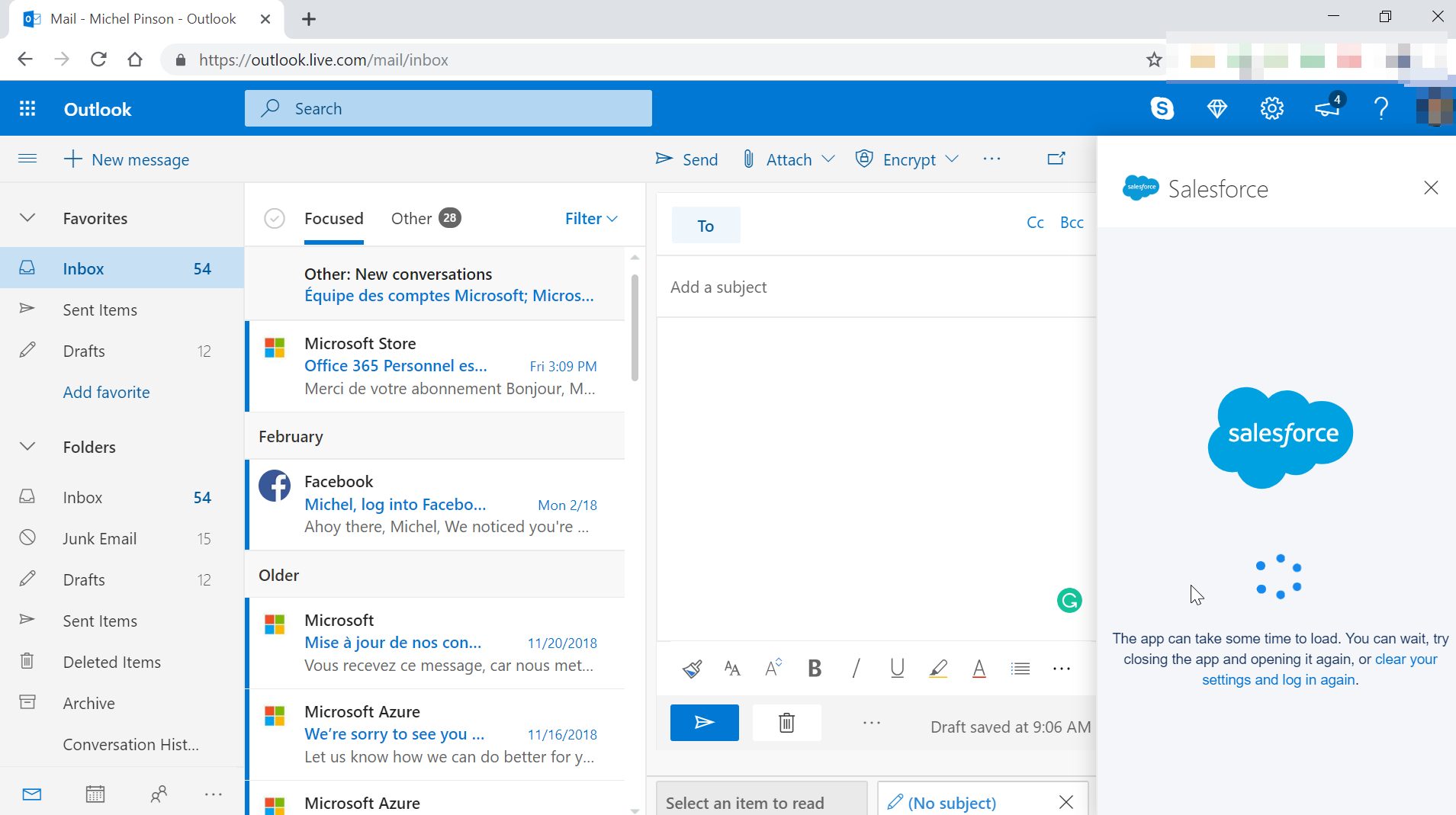Collapse the Favorites section

(27, 218)
